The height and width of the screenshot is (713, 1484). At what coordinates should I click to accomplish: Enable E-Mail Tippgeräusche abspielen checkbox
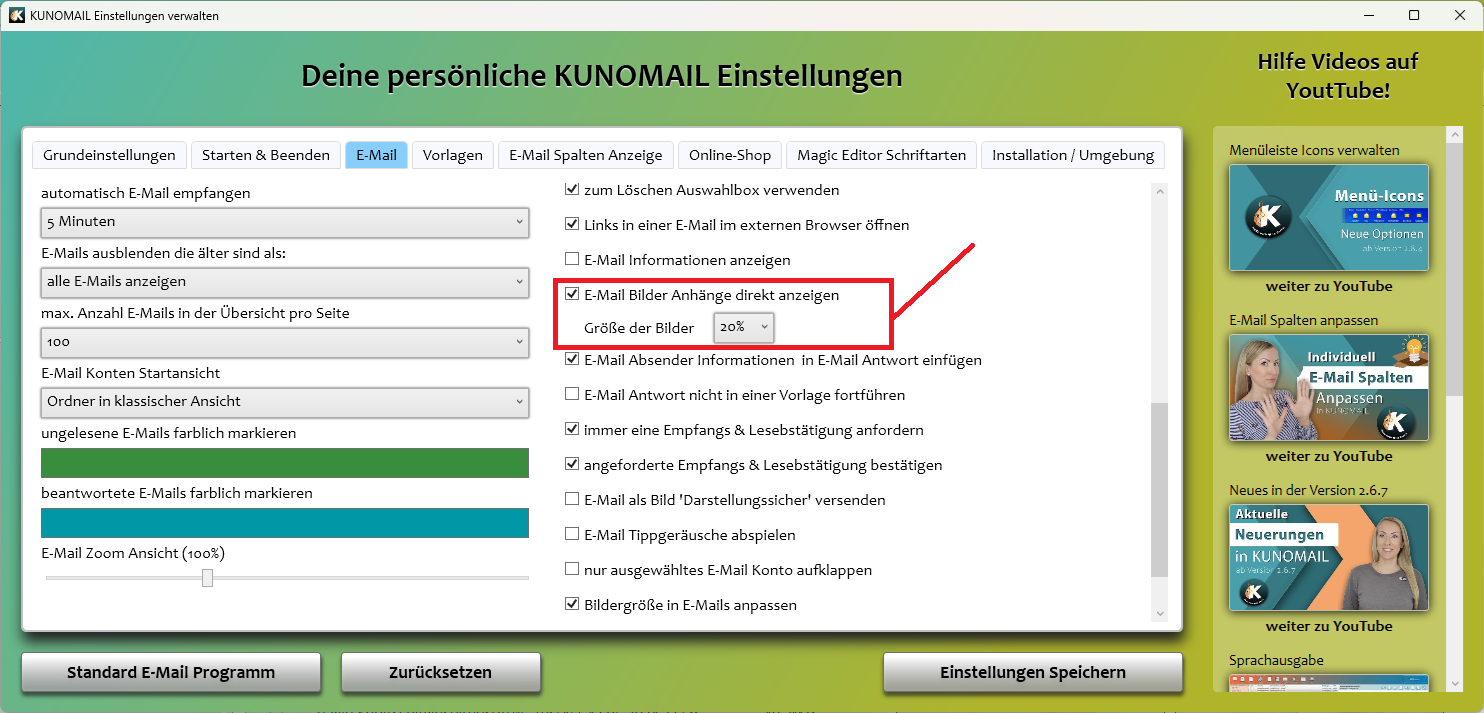[572, 535]
